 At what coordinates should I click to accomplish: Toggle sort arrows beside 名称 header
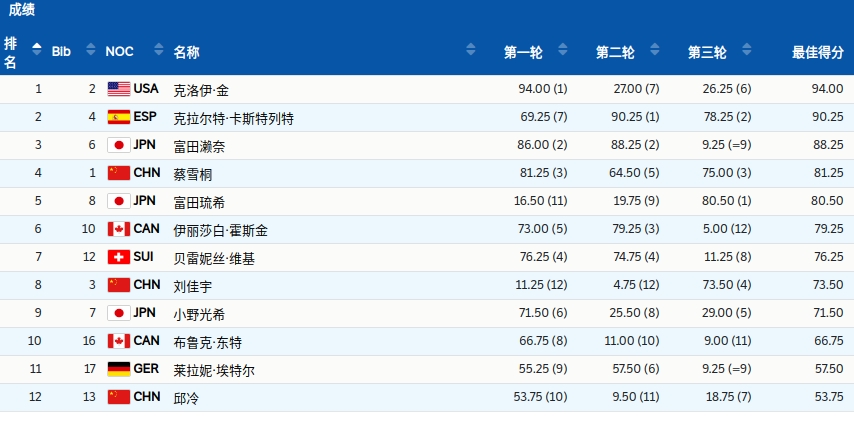[471, 49]
